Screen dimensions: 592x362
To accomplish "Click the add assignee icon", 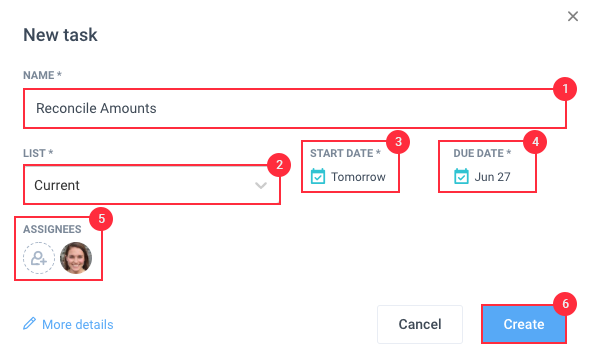I will click(x=39, y=258).
